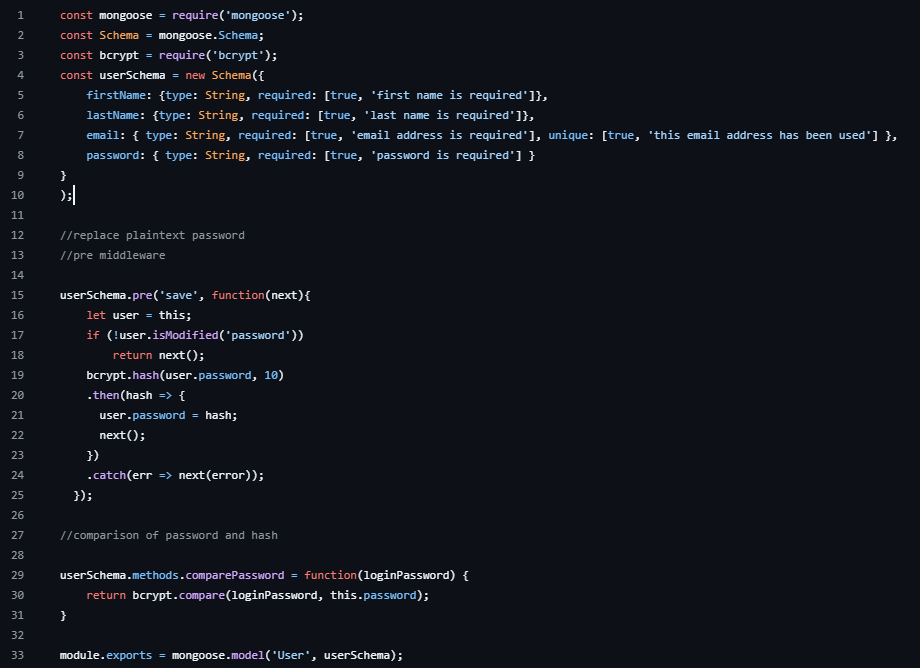Click 'this email address has been used' string
This screenshot has width=920, height=668.
click(760, 135)
